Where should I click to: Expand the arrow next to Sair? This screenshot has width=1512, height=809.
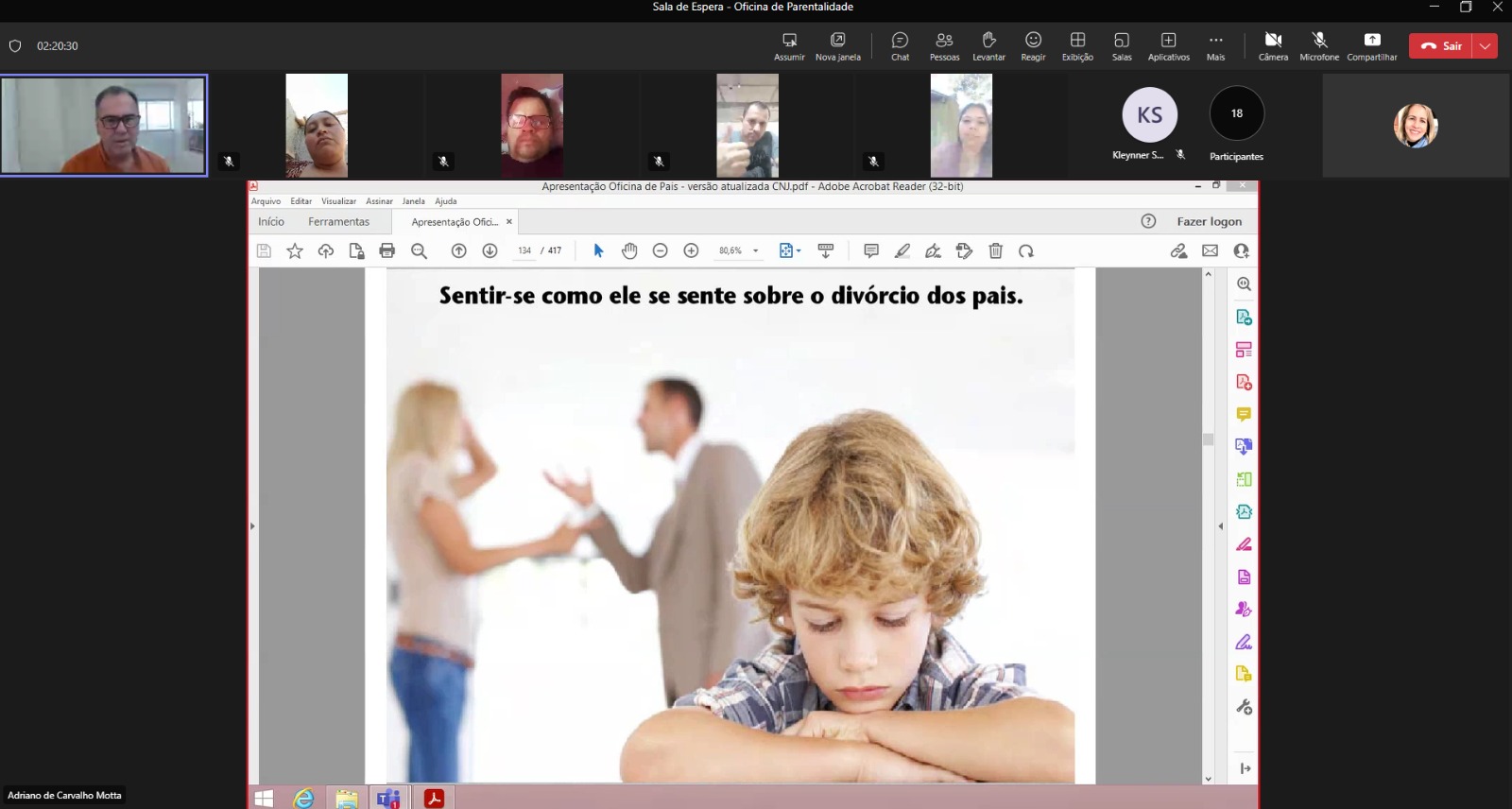[1486, 45]
